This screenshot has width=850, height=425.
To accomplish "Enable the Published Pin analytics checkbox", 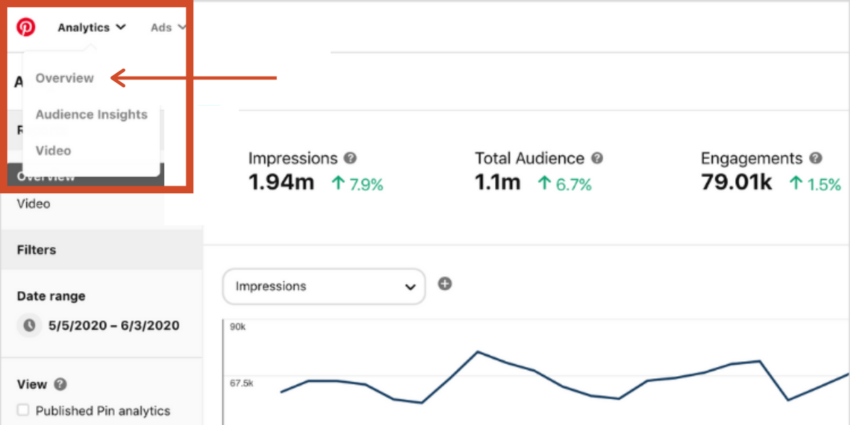I will pyautogui.click(x=24, y=410).
